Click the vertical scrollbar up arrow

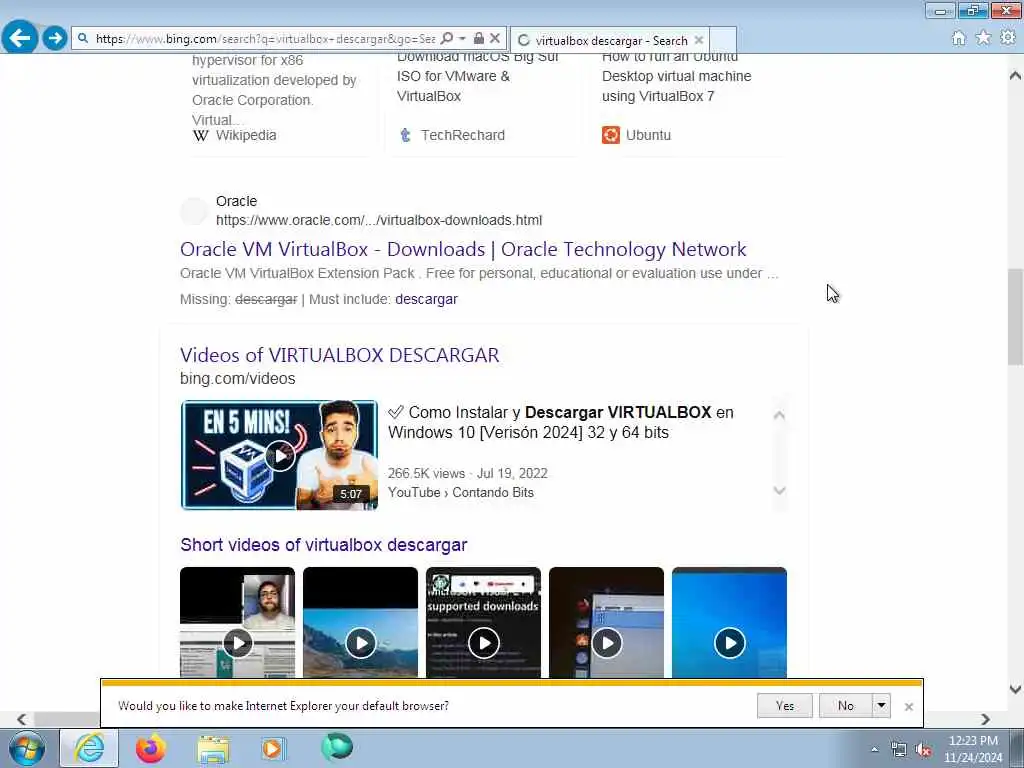pyautogui.click(x=1015, y=75)
